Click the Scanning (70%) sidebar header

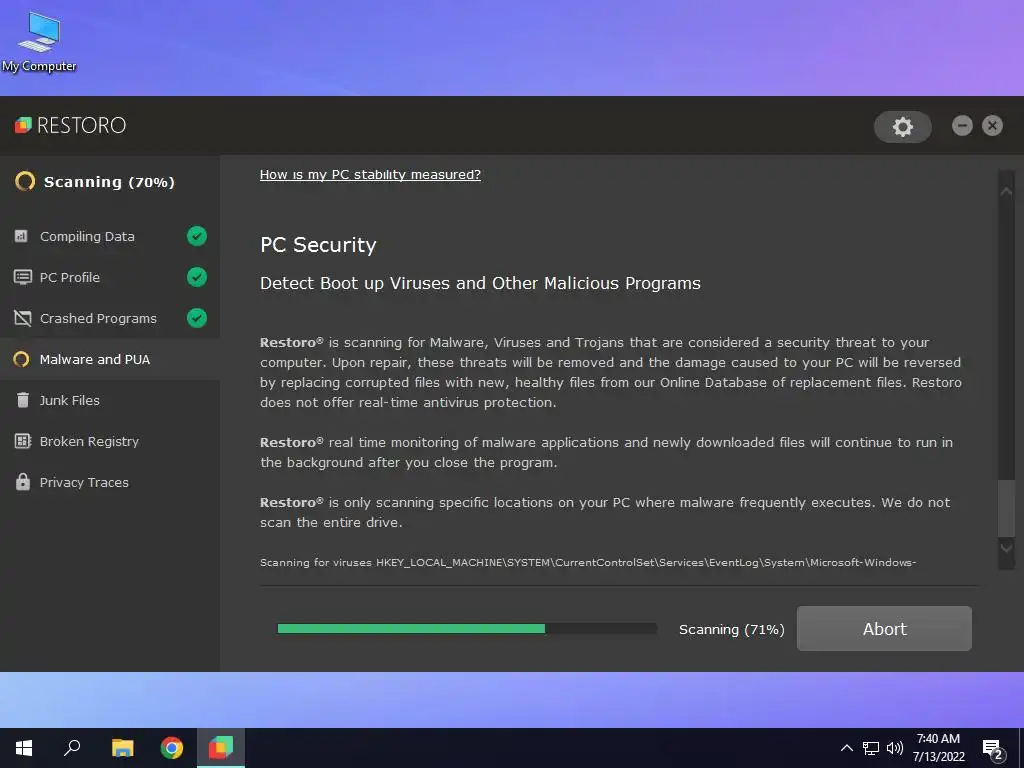pyautogui.click(x=110, y=182)
